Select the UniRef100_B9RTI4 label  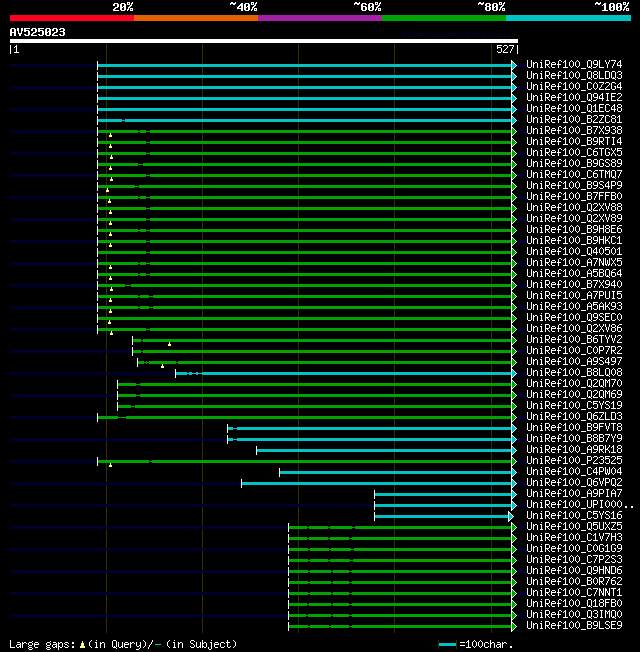(574, 141)
